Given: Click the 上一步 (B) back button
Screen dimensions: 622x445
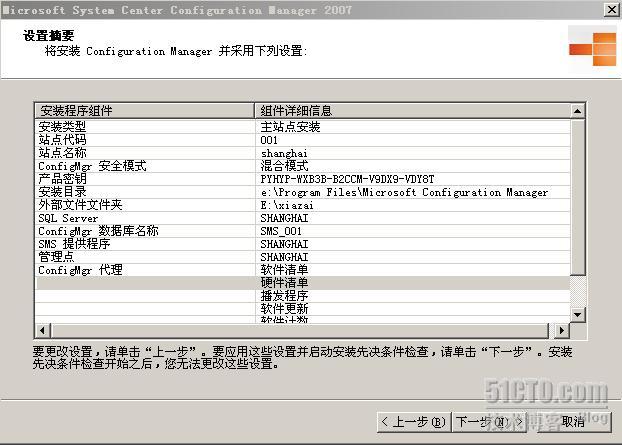Looking at the screenshot, I should (x=413, y=422).
